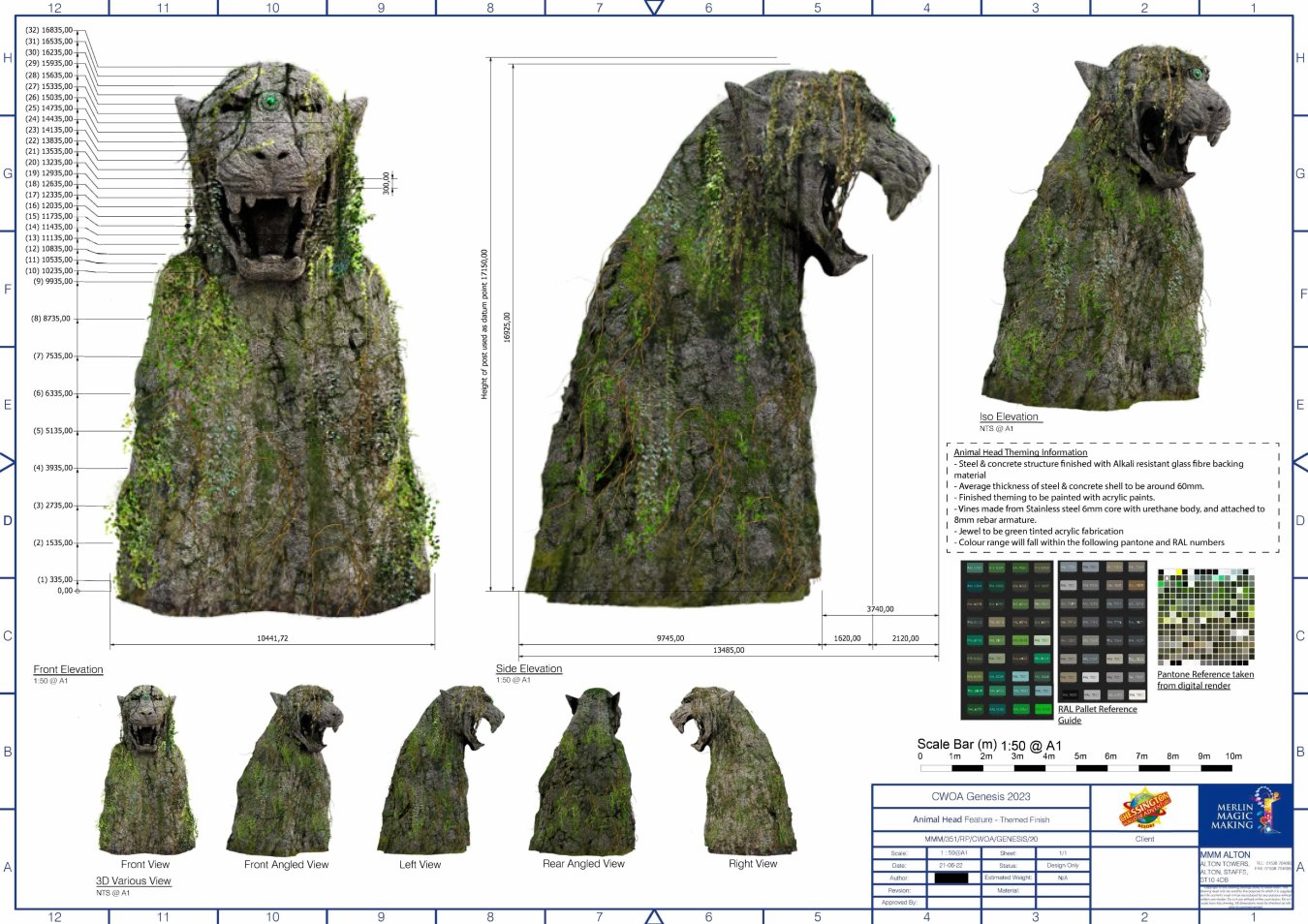Click level label '(9) 9935,00'
Viewport: 1308px width, 924px height.
pos(52,281)
